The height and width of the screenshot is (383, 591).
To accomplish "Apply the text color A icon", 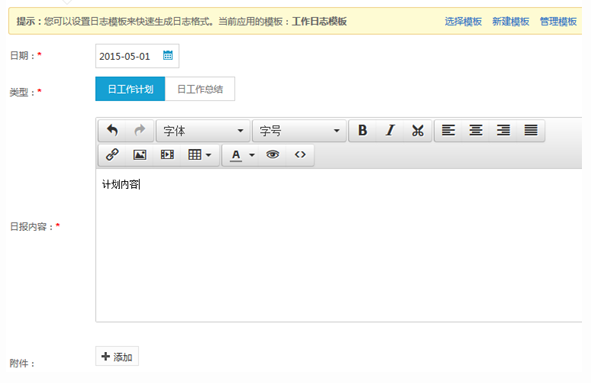I will click(x=236, y=155).
